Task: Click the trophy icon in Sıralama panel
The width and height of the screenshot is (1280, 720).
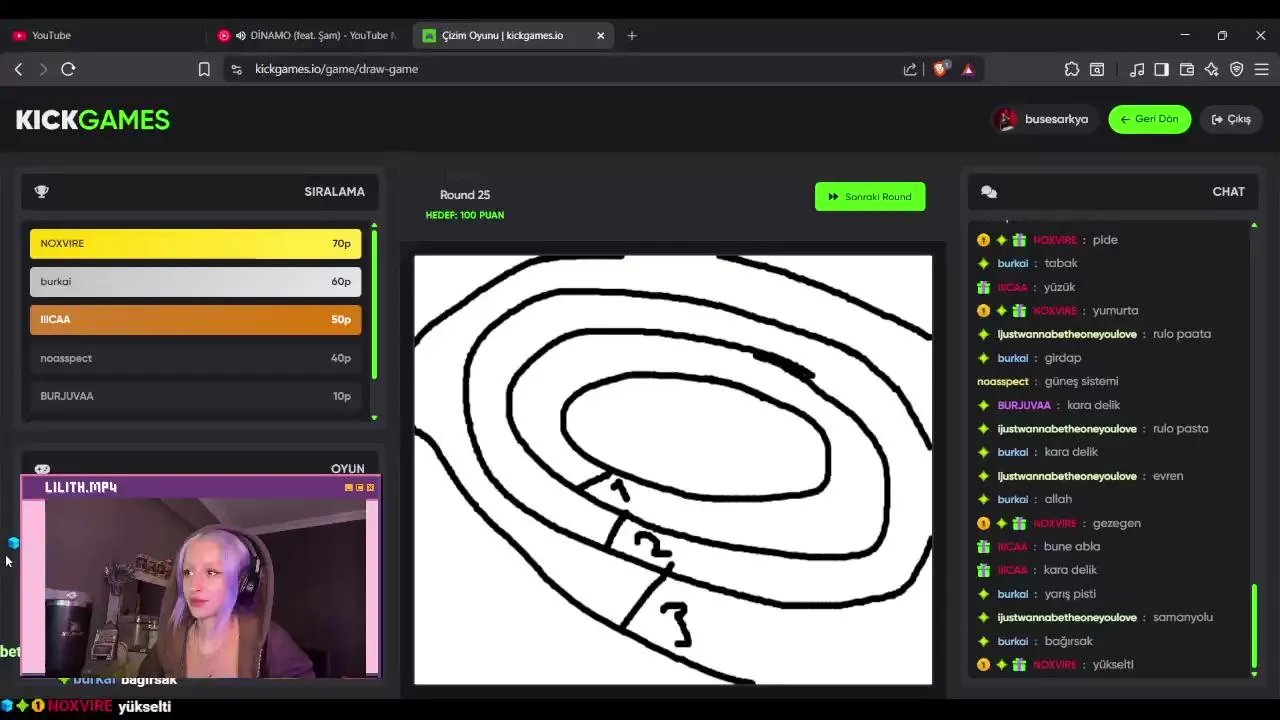Action: (x=41, y=191)
